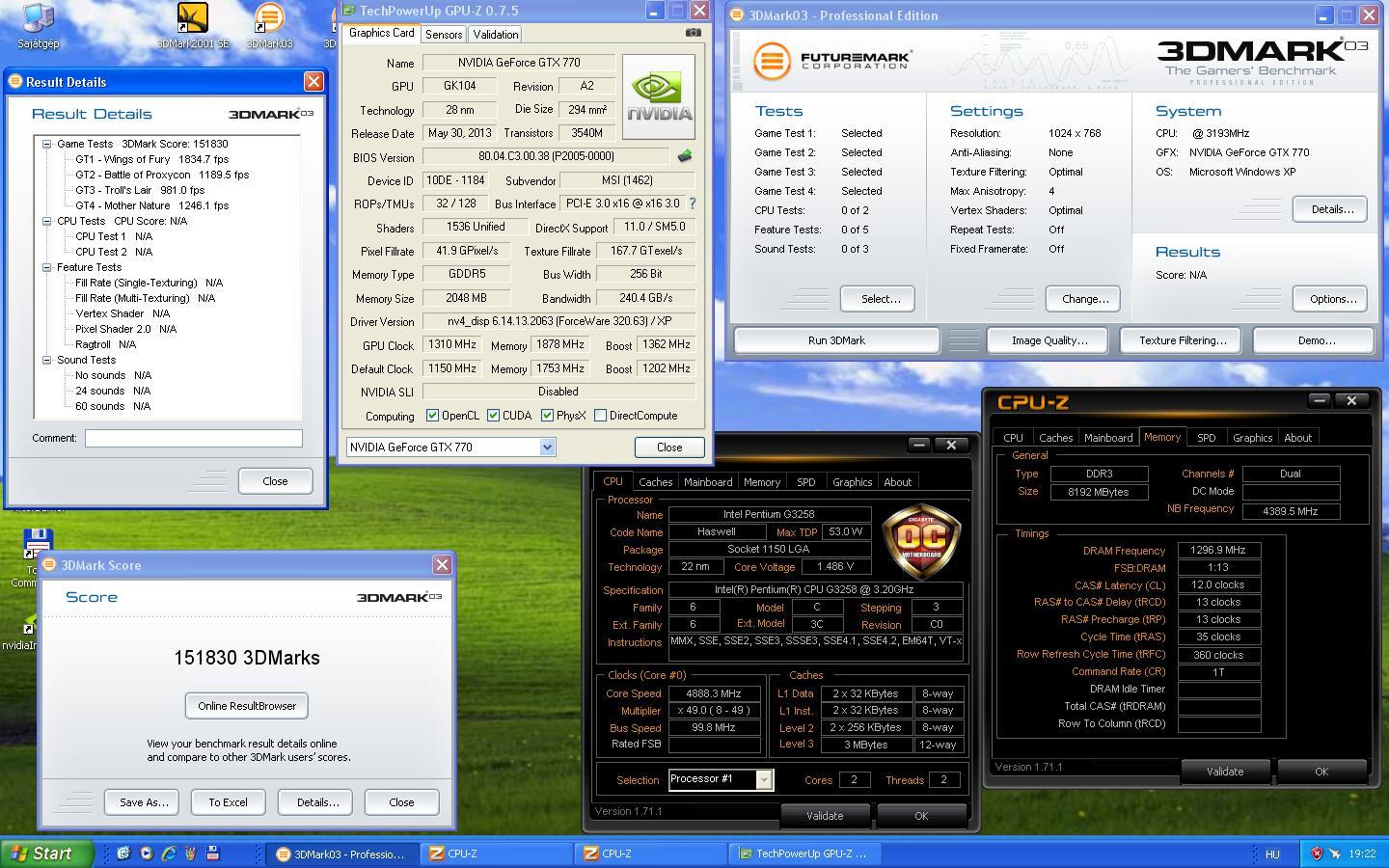This screenshot has height=868, width=1389.
Task: Click the Start button
Action: tap(46, 854)
